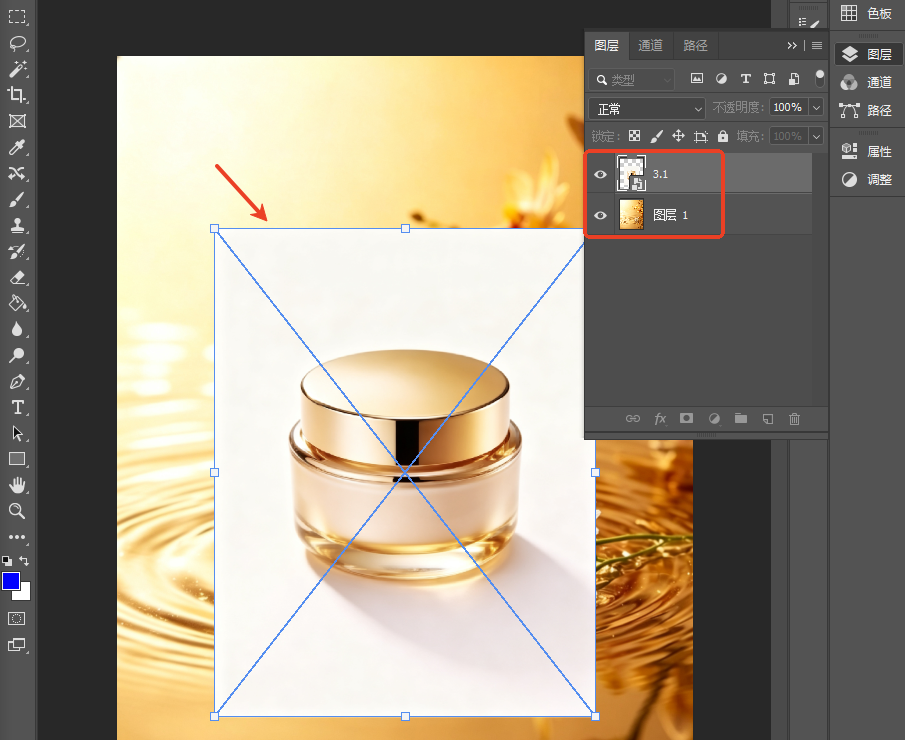This screenshot has width=905, height=740.
Task: Click the delete layer trash icon
Action: click(x=794, y=419)
